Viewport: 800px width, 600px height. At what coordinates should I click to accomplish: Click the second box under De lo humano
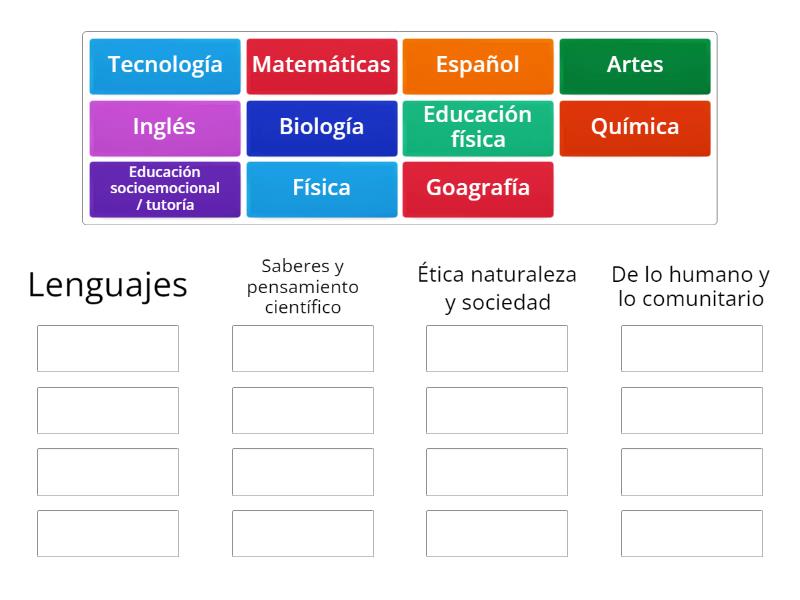[x=692, y=410]
